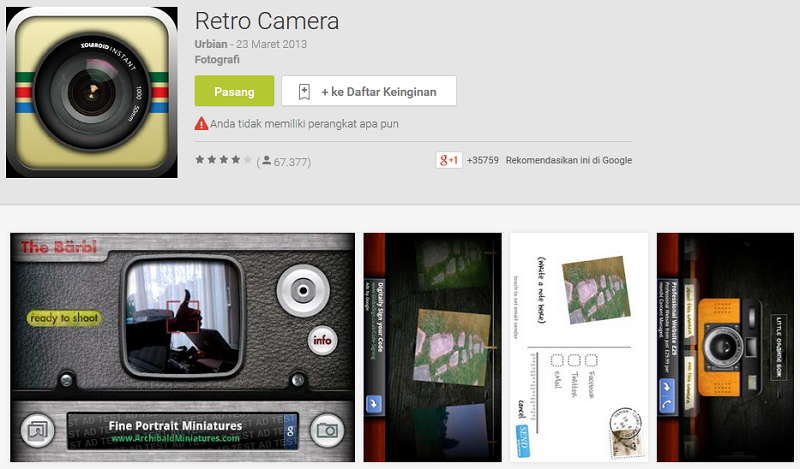Viewport: 800px width, 469px height.
Task: Open the dark photo gallery screenshot thumbnail
Action: (x=433, y=348)
